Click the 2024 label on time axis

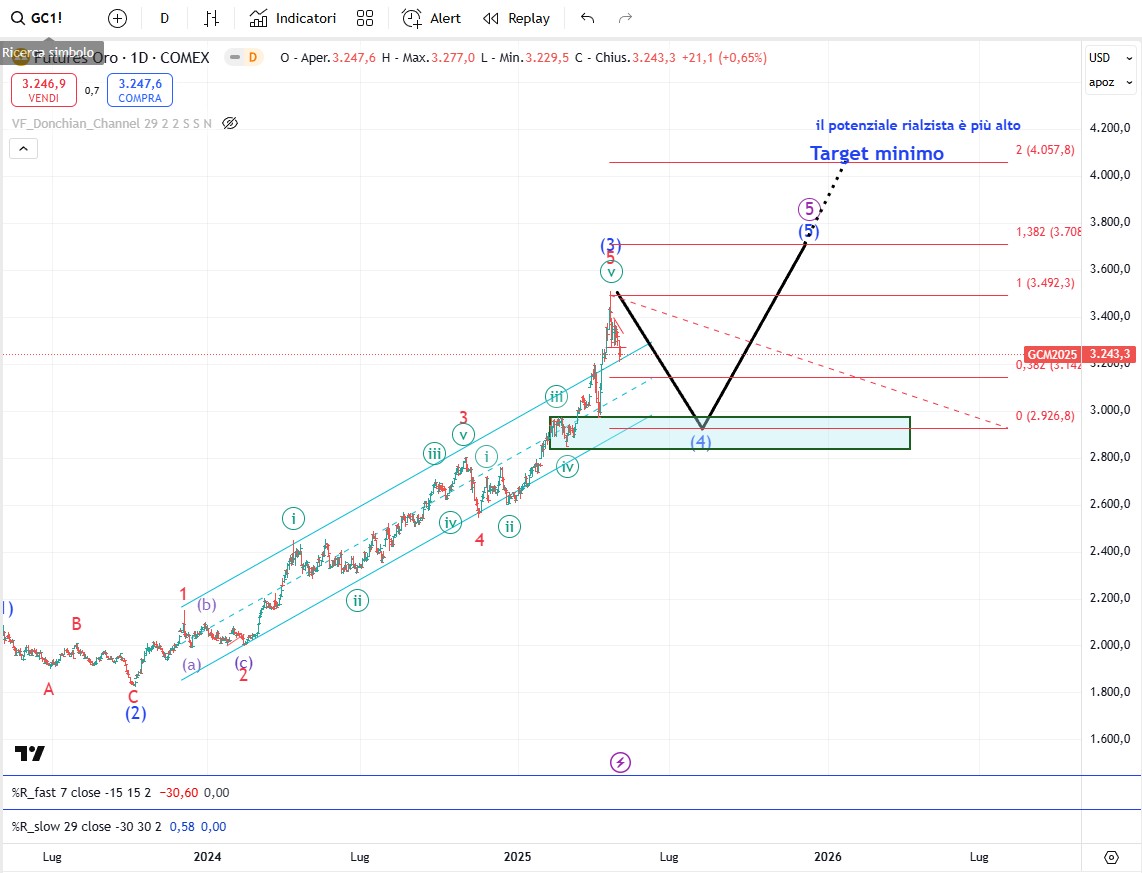pyautogui.click(x=208, y=857)
